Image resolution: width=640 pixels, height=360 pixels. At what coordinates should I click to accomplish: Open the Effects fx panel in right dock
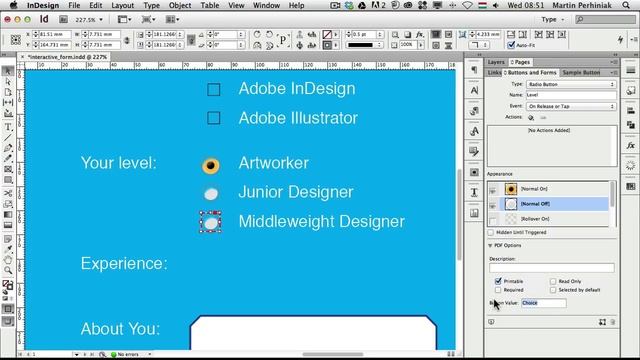pos(631,145)
